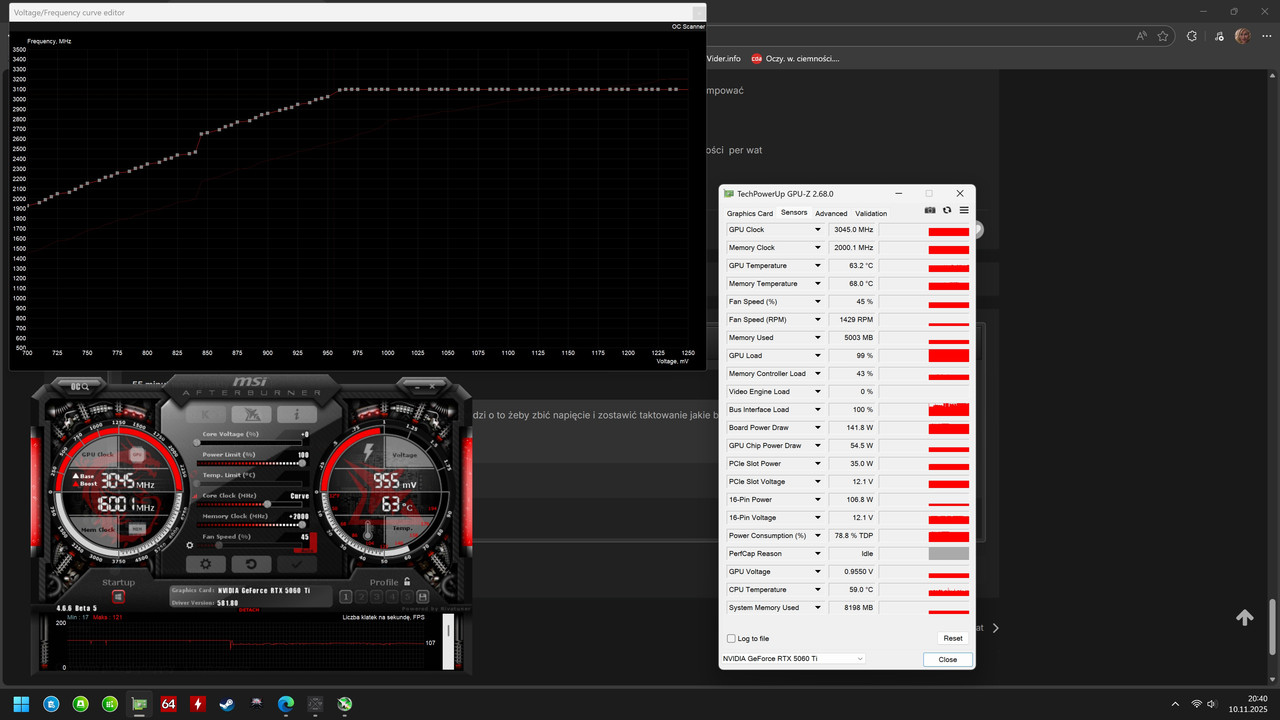Click the browser read aloud icon

(x=1142, y=36)
